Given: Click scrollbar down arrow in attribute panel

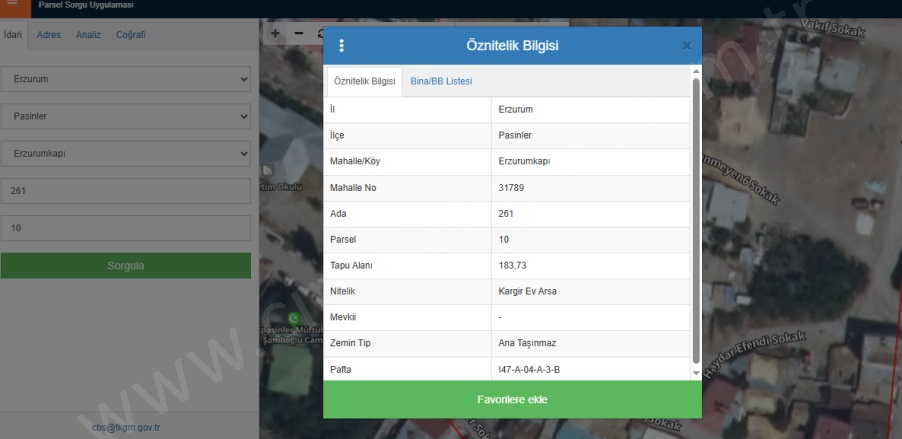Looking at the screenshot, I should pos(696,373).
